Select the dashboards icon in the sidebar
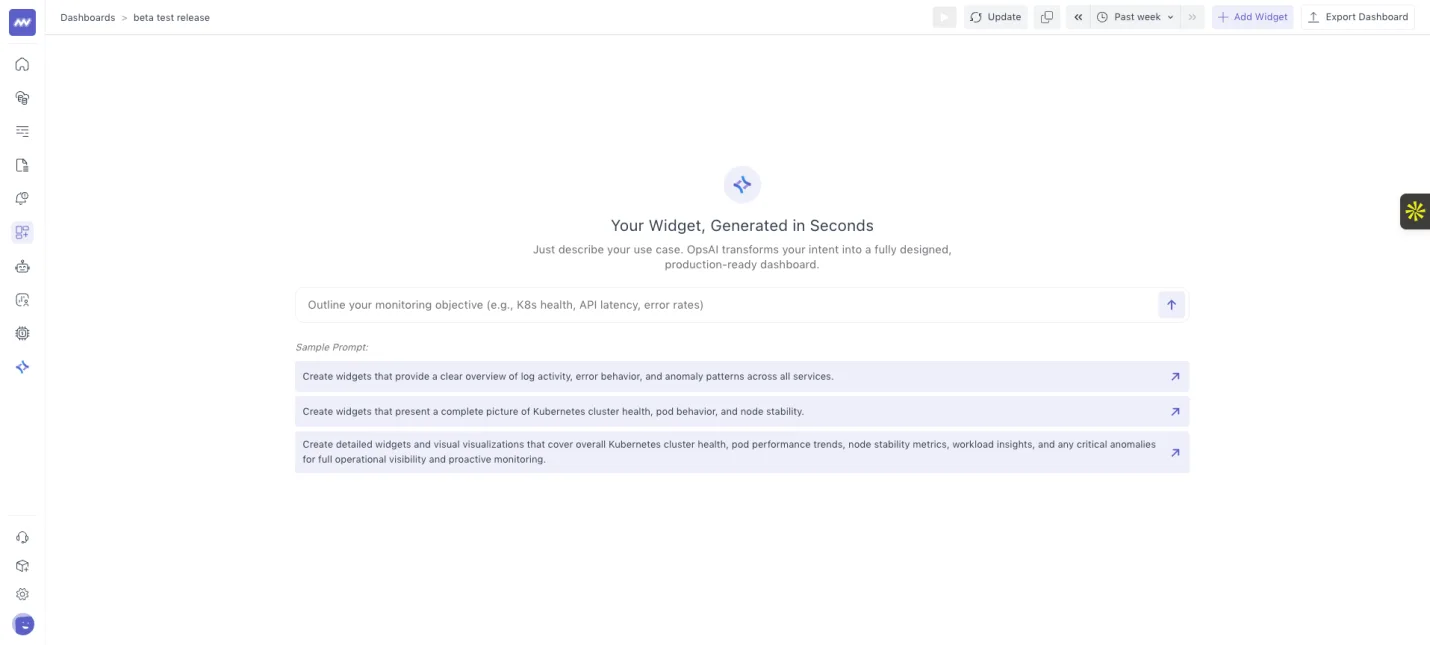This screenshot has height=645, width=1430. [22, 233]
